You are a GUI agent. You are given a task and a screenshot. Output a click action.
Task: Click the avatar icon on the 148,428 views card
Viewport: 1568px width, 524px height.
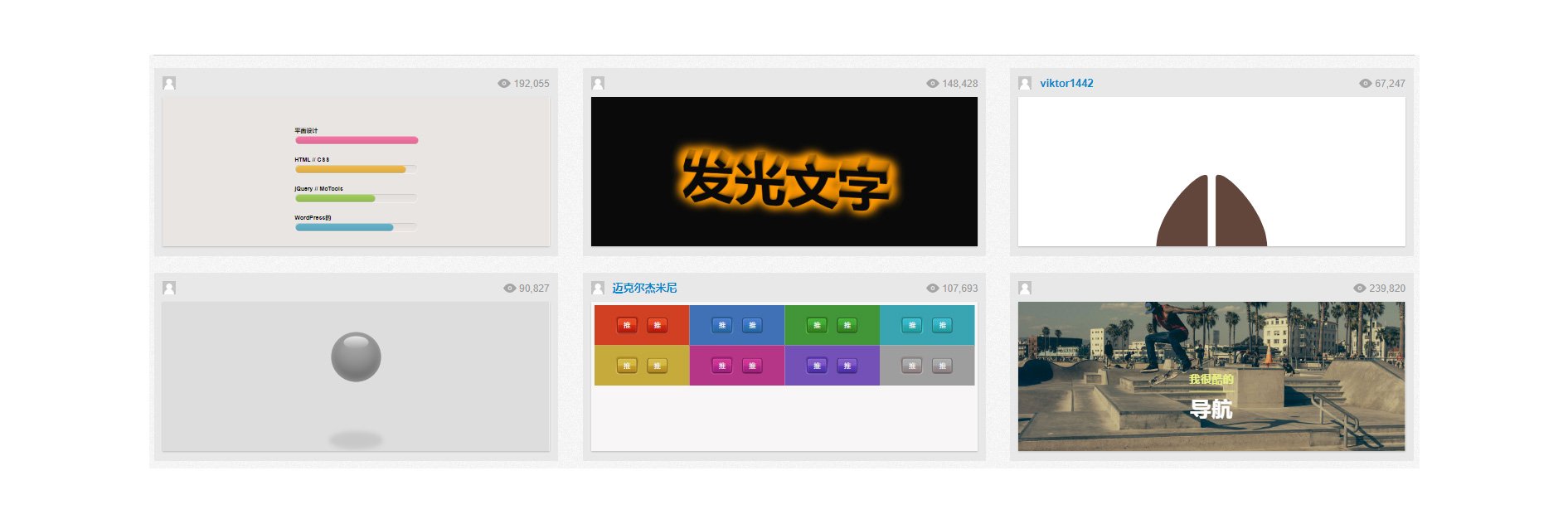click(598, 83)
